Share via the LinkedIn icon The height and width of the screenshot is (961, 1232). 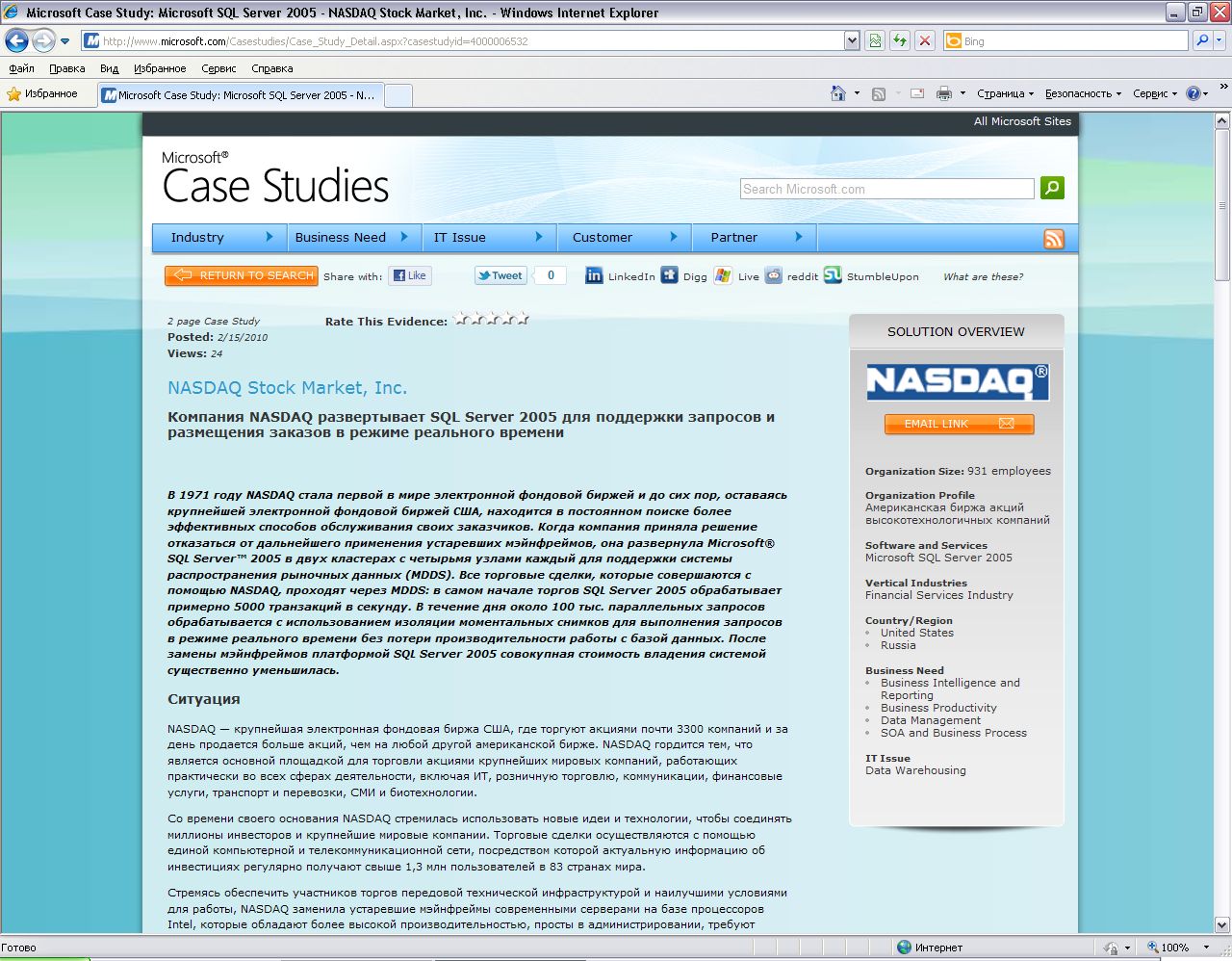594,275
